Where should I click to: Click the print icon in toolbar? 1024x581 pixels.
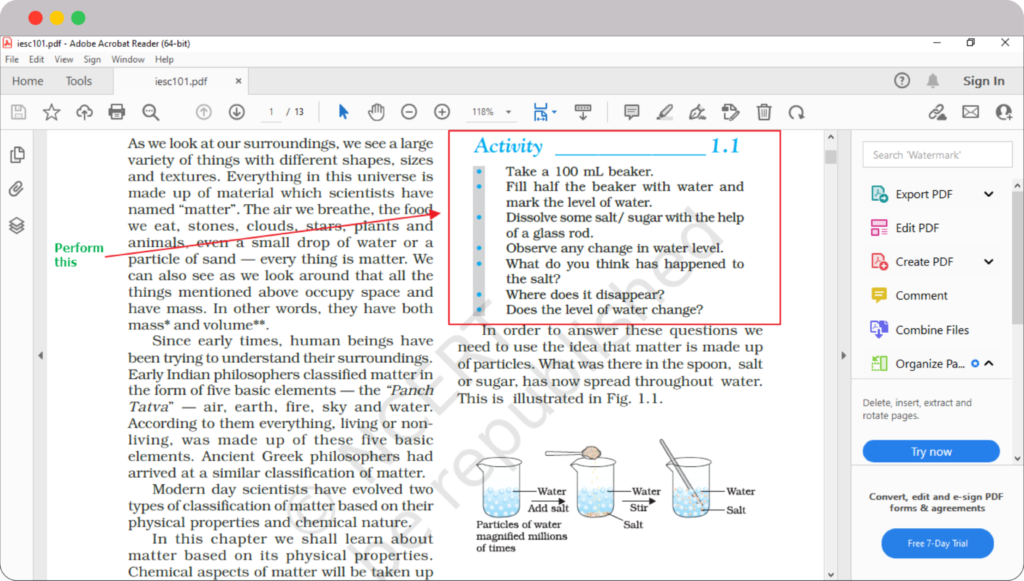click(x=117, y=112)
